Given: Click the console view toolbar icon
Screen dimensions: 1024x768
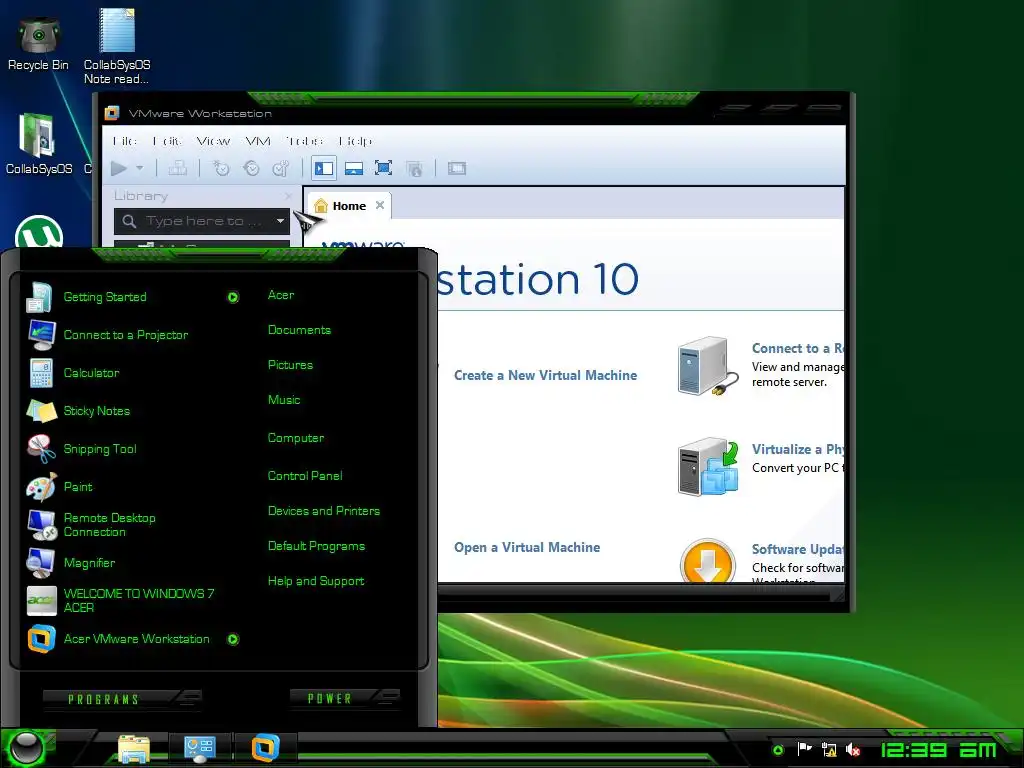Looking at the screenshot, I should pyautogui.click(x=456, y=168).
